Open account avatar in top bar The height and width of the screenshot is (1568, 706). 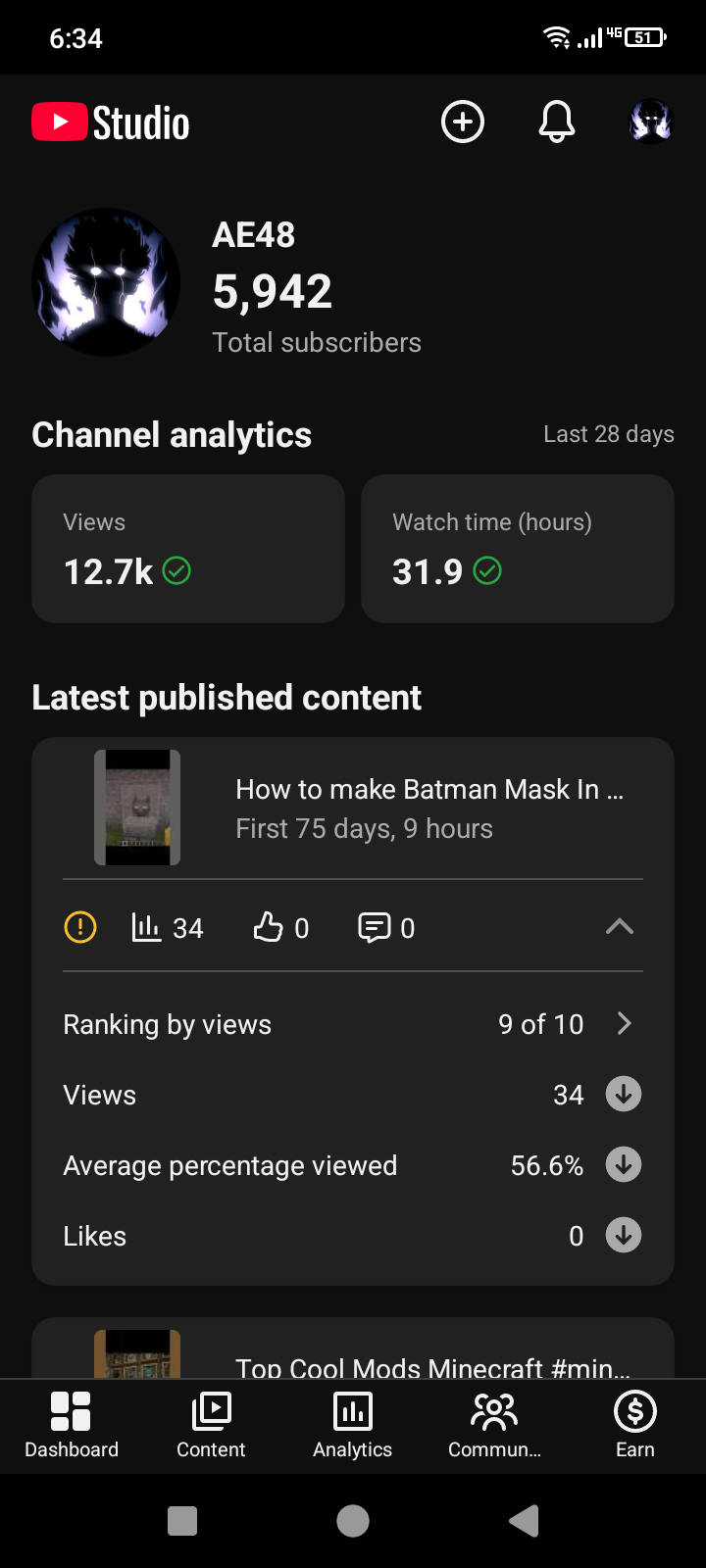tap(651, 122)
